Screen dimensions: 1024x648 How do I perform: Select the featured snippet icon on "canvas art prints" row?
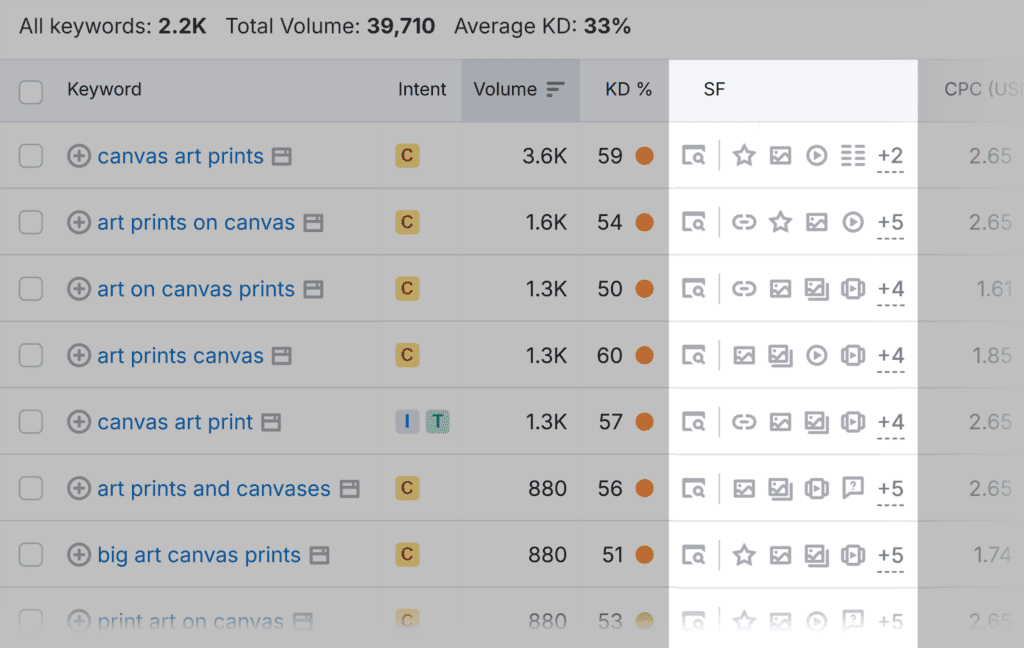click(853, 156)
